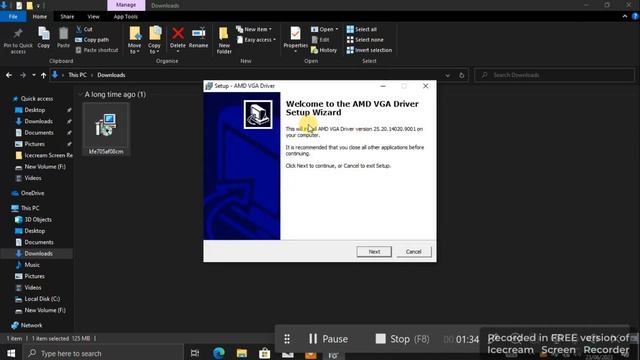Go forward with the Forward arrow
640x360 pixels.
tap(23, 75)
